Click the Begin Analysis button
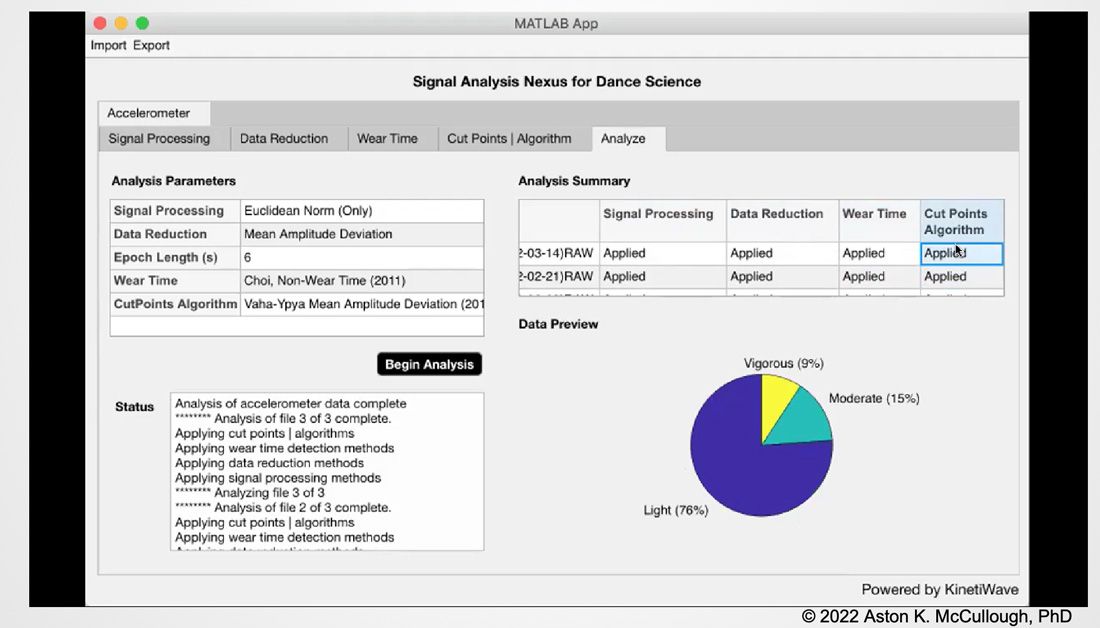This screenshot has height=628, width=1100. pos(429,364)
